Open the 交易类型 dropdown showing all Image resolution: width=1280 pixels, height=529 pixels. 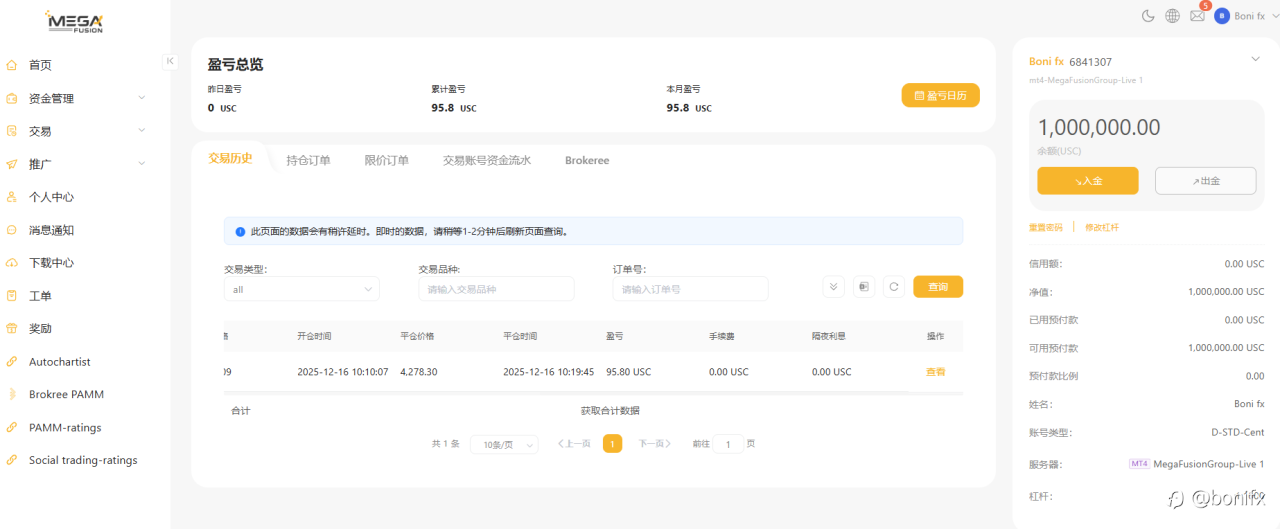[x=301, y=289]
